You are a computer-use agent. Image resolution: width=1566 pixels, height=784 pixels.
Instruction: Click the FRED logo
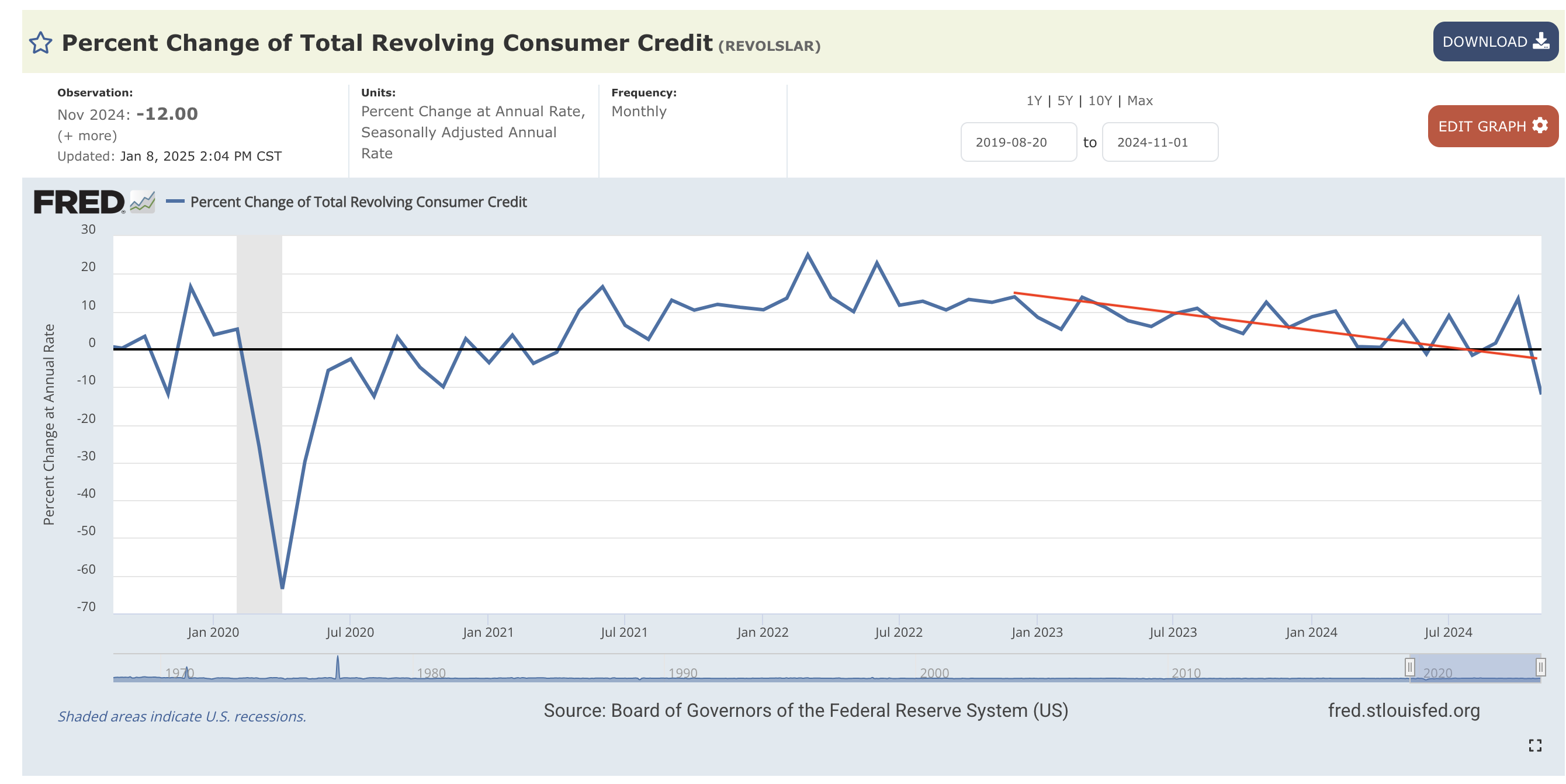(78, 202)
